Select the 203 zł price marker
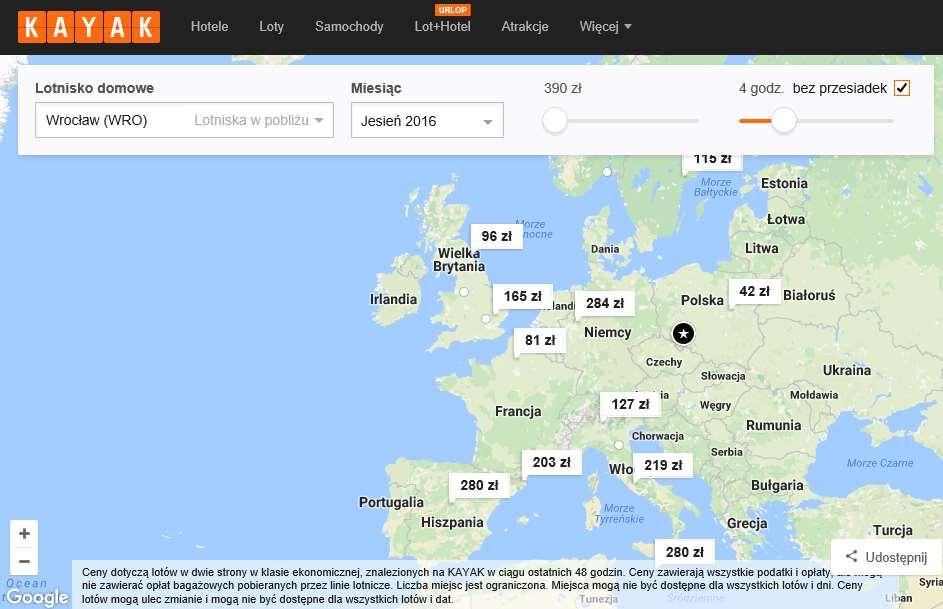943x609 pixels. 551,462
